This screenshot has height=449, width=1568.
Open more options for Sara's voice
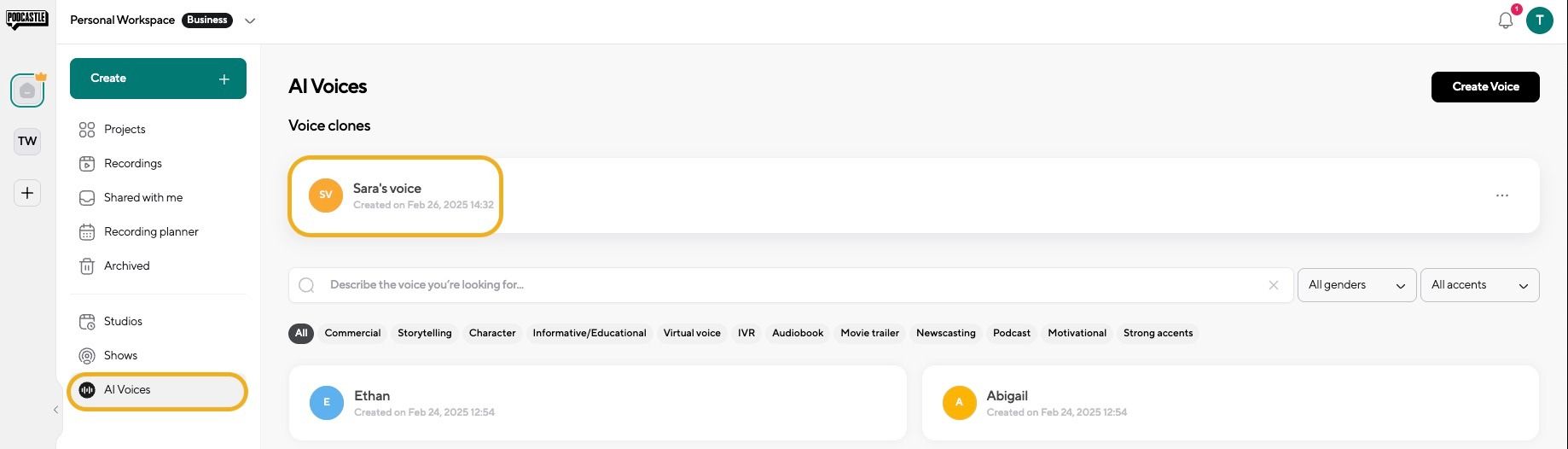point(1501,195)
